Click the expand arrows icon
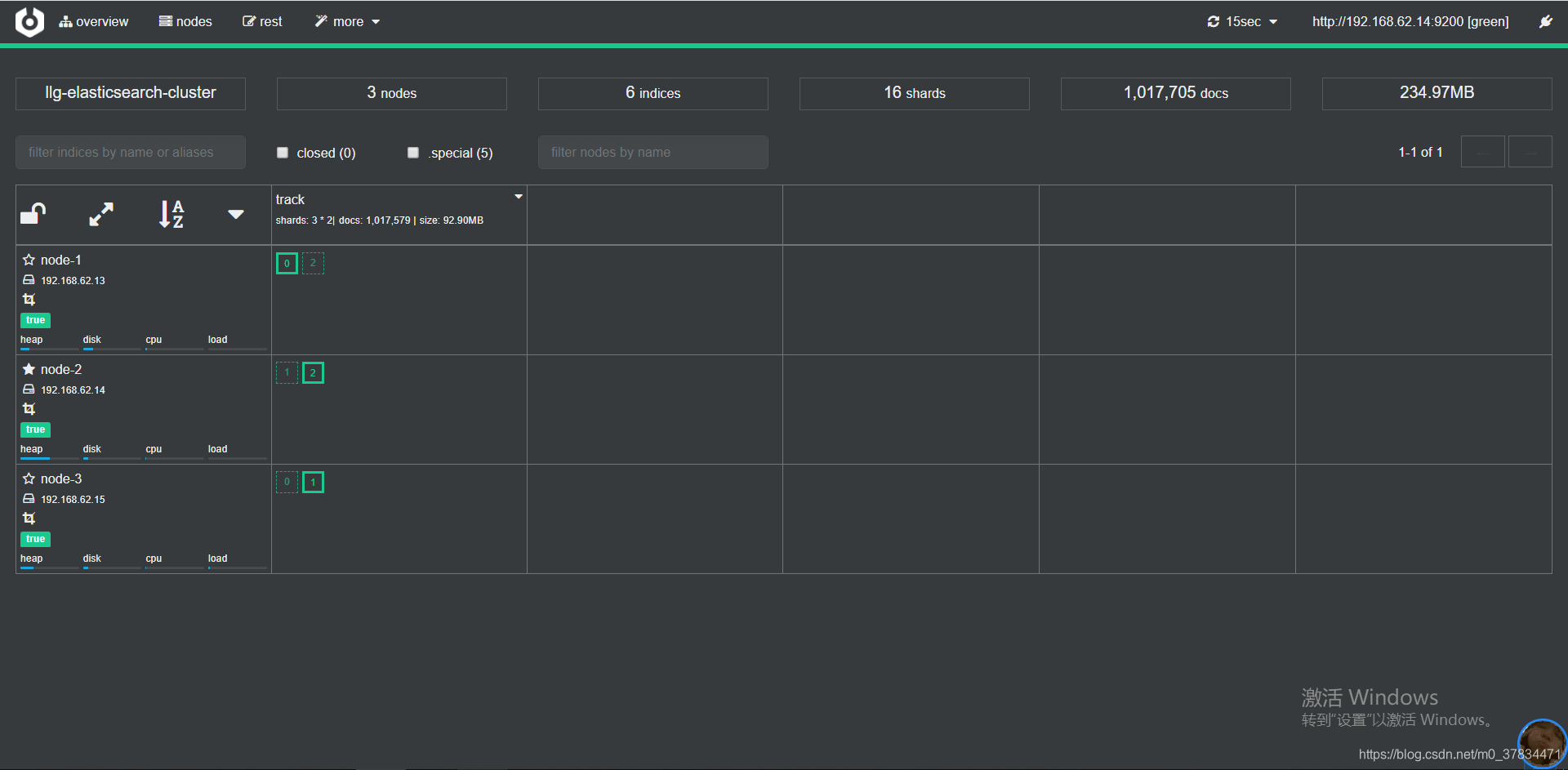 tap(101, 214)
